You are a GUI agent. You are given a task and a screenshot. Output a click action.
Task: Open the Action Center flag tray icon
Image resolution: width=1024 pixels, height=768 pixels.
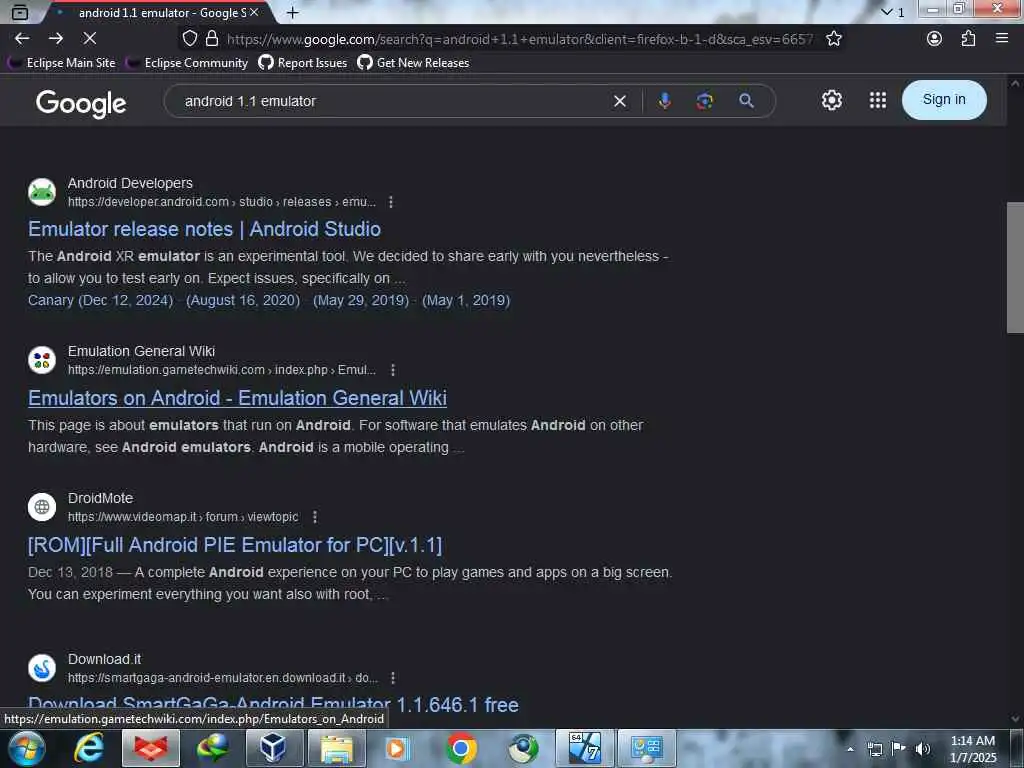click(x=899, y=749)
